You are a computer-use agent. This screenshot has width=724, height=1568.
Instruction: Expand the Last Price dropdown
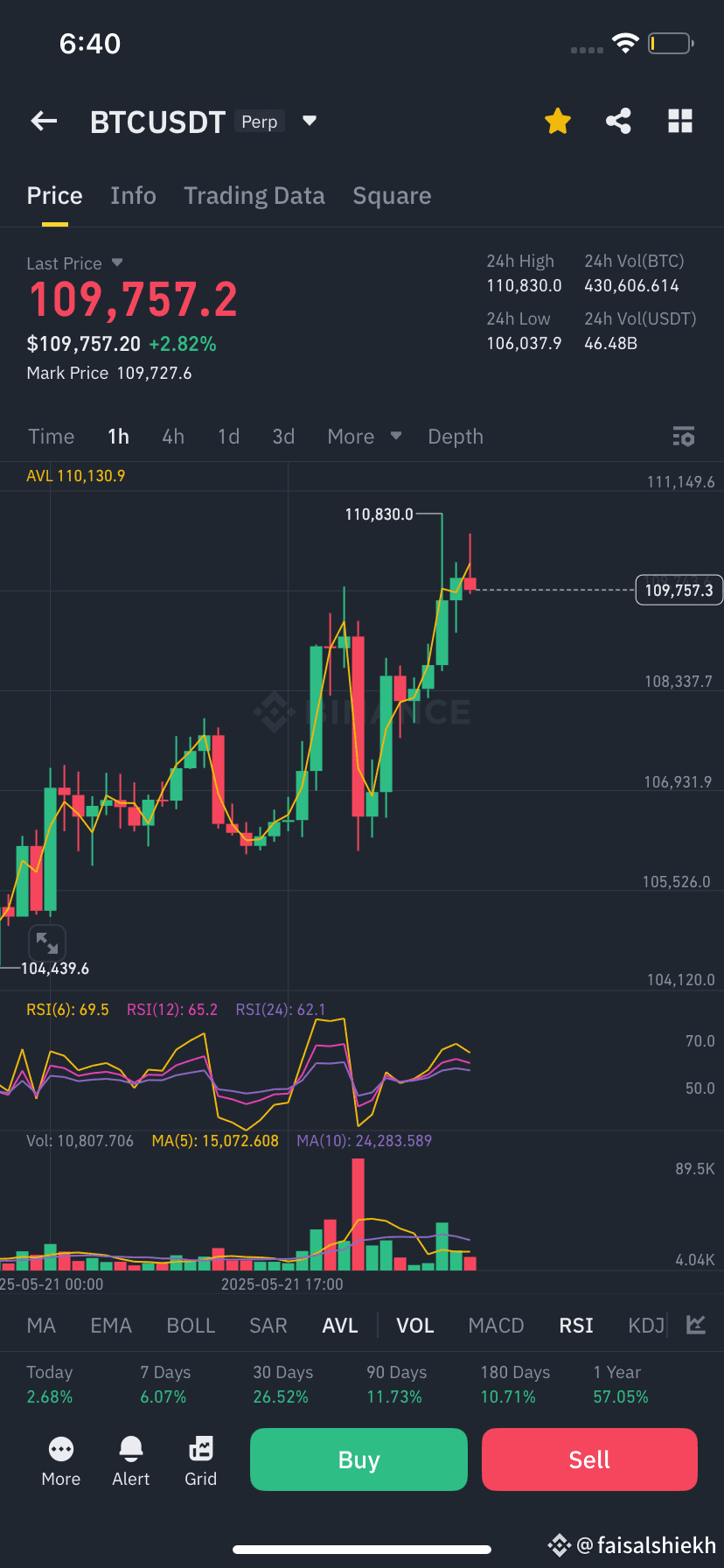[x=117, y=262]
